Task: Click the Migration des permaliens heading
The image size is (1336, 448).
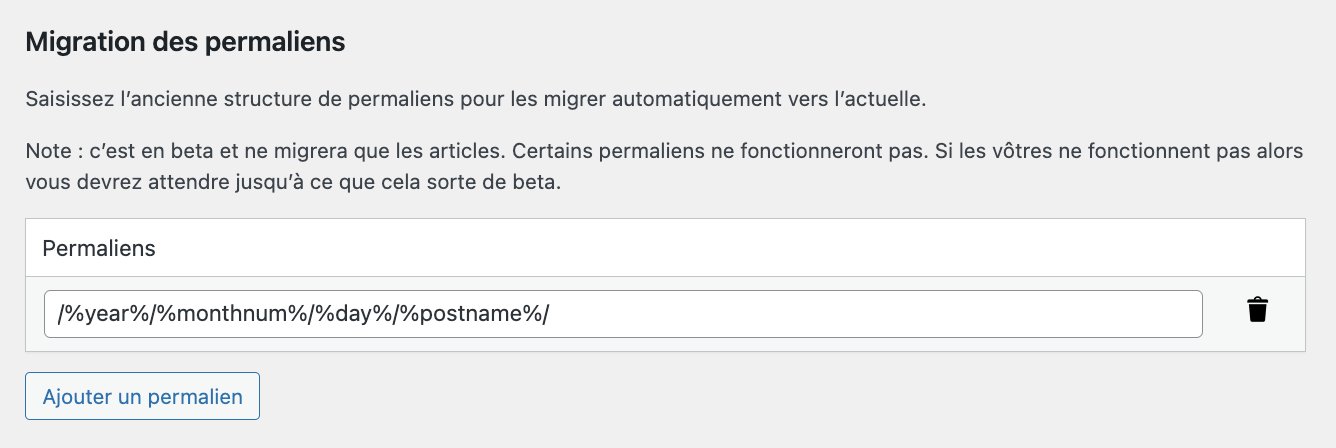Action: coord(185,42)
